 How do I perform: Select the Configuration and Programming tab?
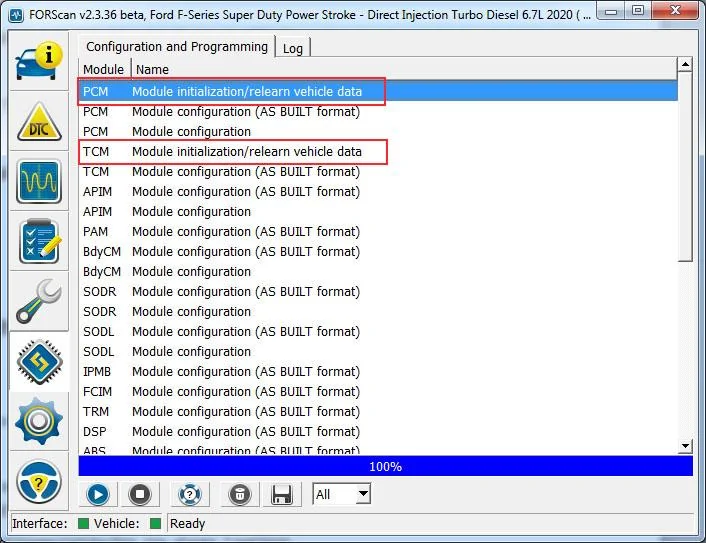tap(177, 46)
